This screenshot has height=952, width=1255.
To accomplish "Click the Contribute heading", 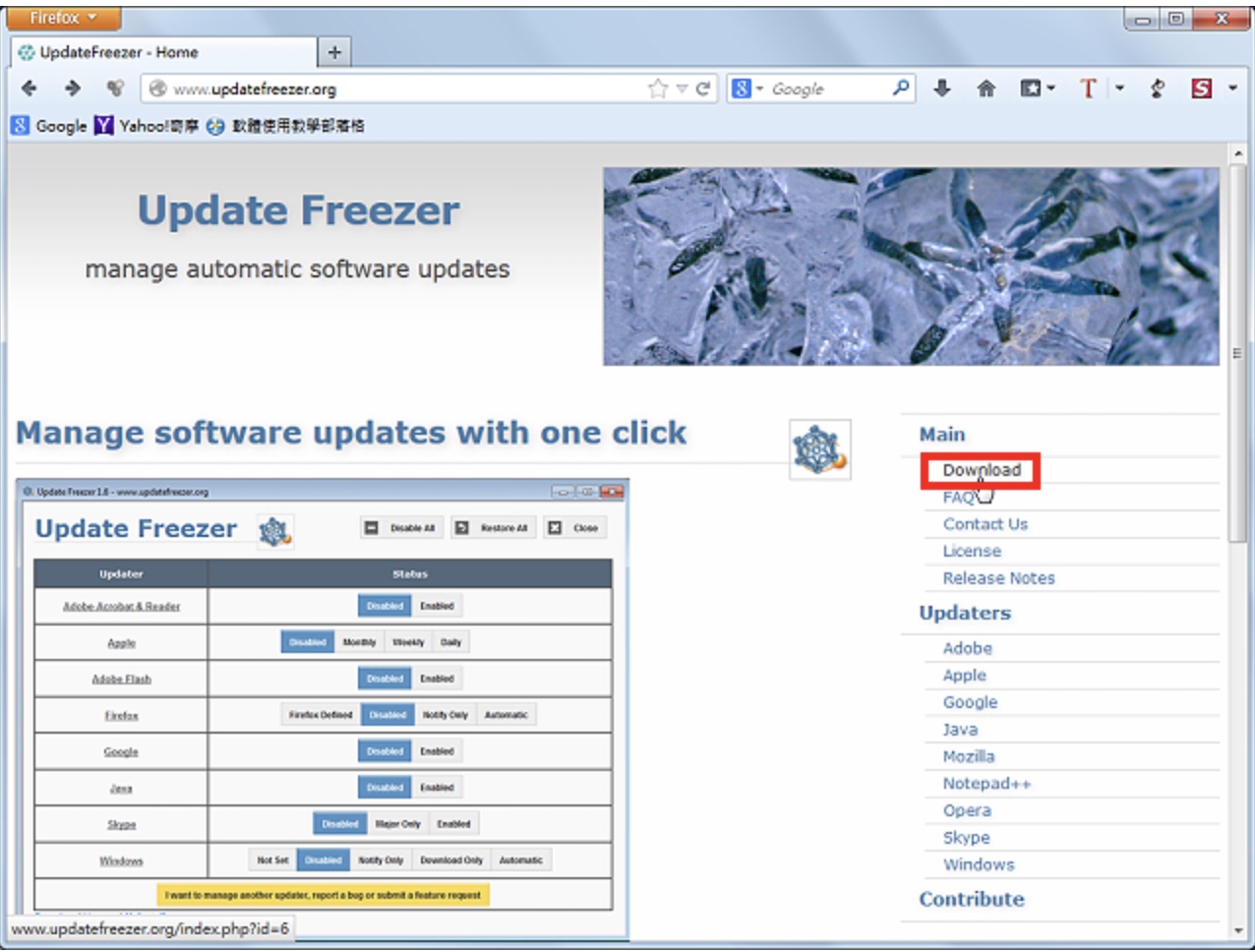I will 972,899.
